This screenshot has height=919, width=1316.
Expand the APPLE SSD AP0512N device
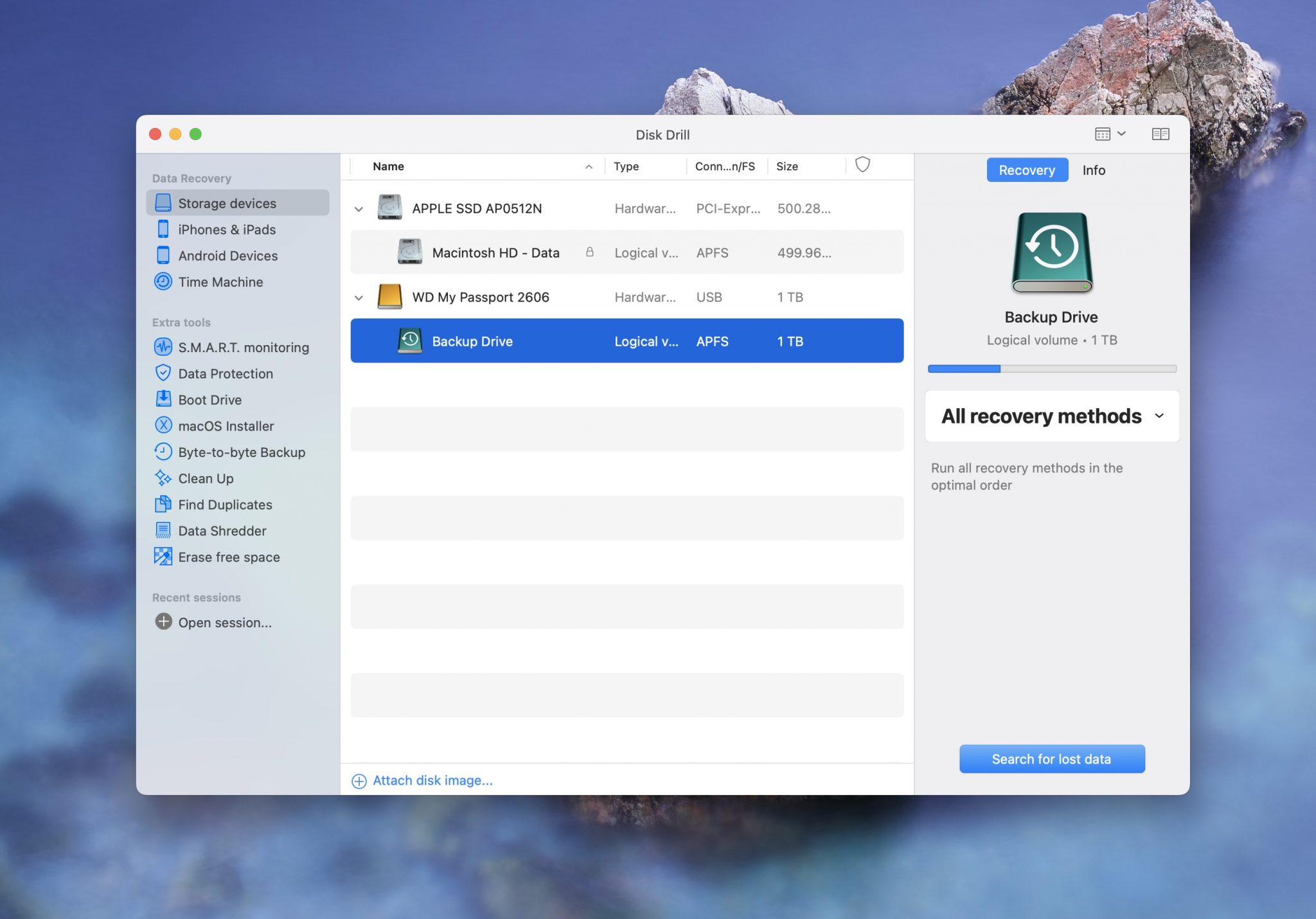click(357, 208)
